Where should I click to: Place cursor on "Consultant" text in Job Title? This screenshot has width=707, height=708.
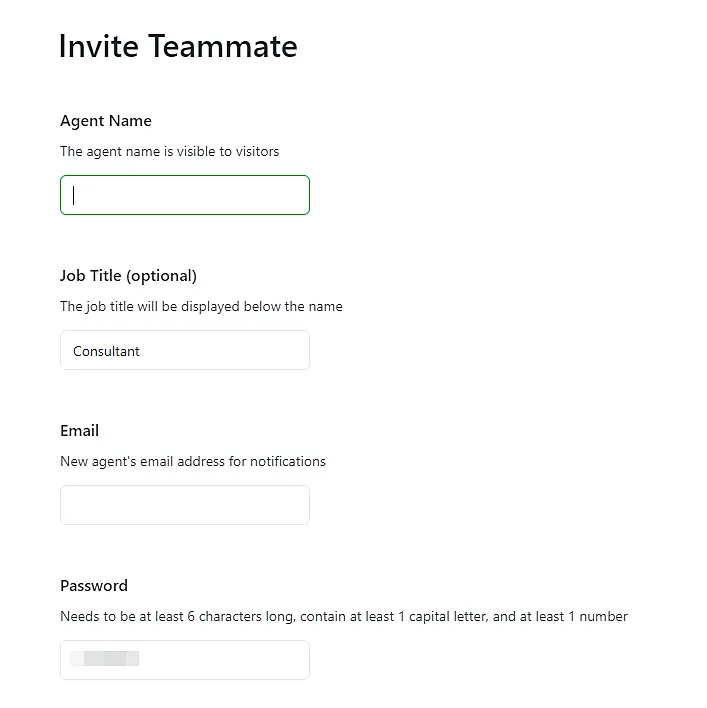pyautogui.click(x=106, y=352)
